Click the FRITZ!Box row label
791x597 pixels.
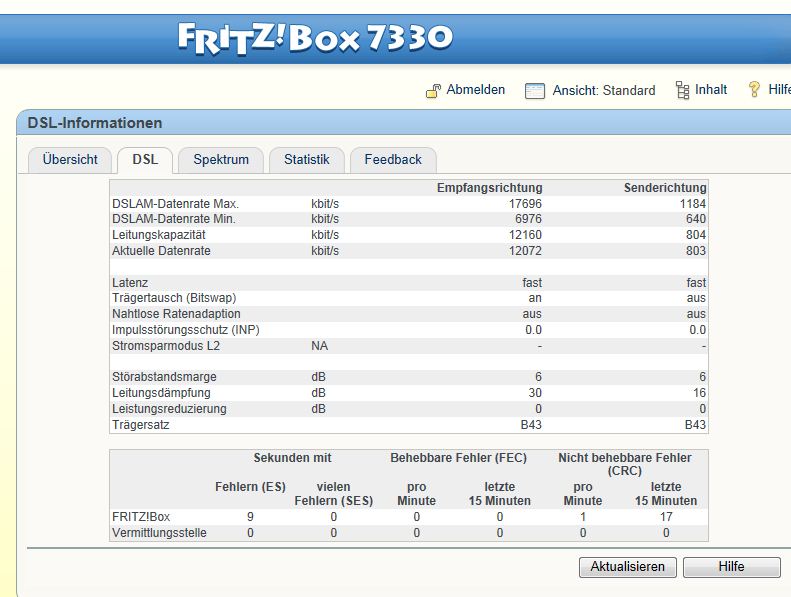[141, 517]
